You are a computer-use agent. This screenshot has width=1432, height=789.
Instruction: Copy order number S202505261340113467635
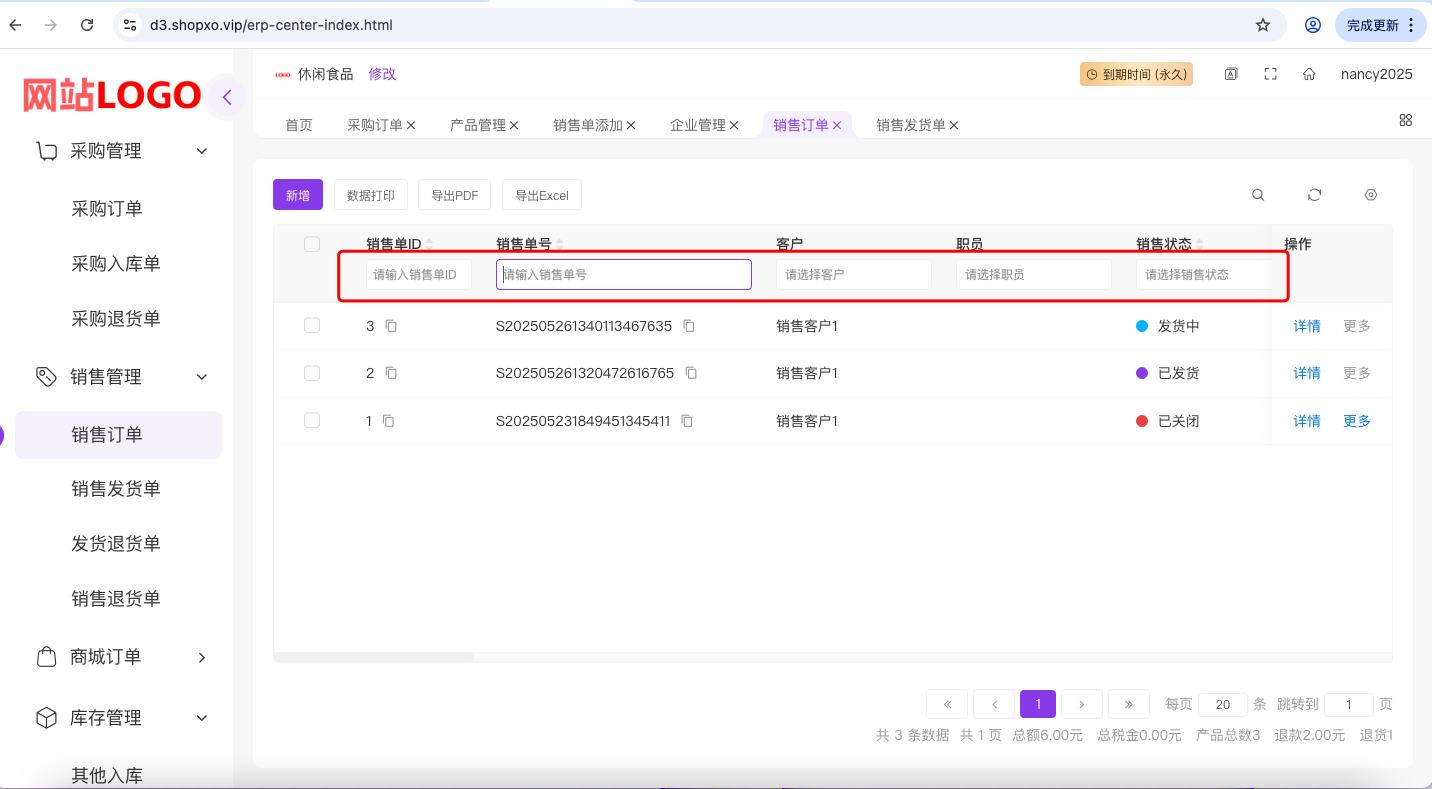click(689, 326)
